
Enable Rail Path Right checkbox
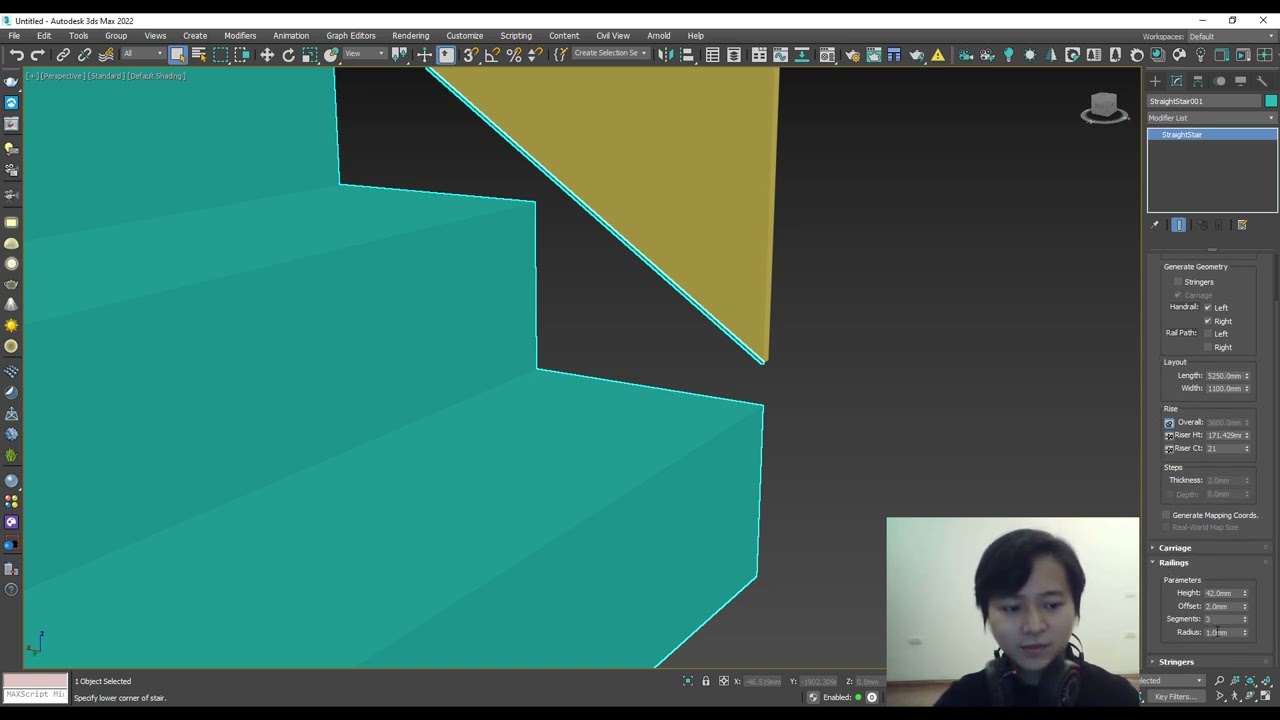[x=1208, y=347]
